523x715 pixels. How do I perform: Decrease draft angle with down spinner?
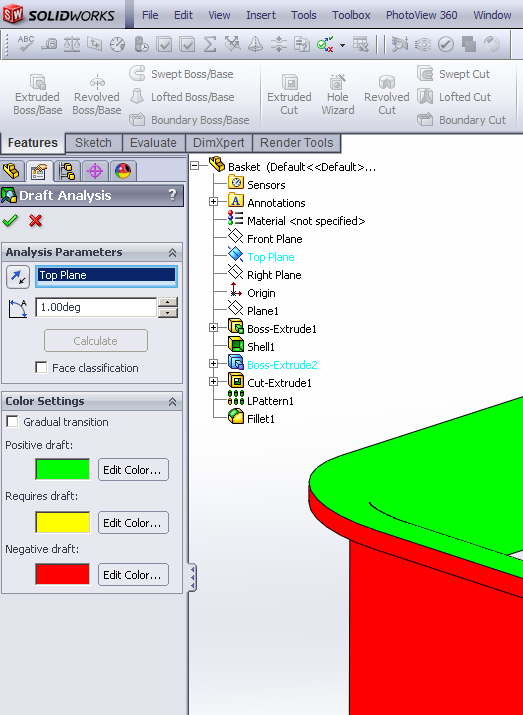(168, 313)
